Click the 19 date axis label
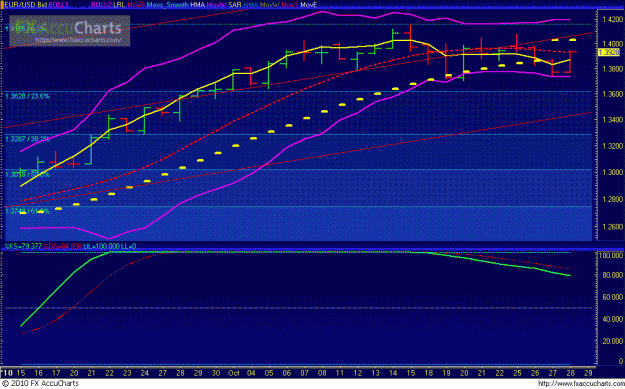The image size is (625, 389). pyautogui.click(x=446, y=373)
